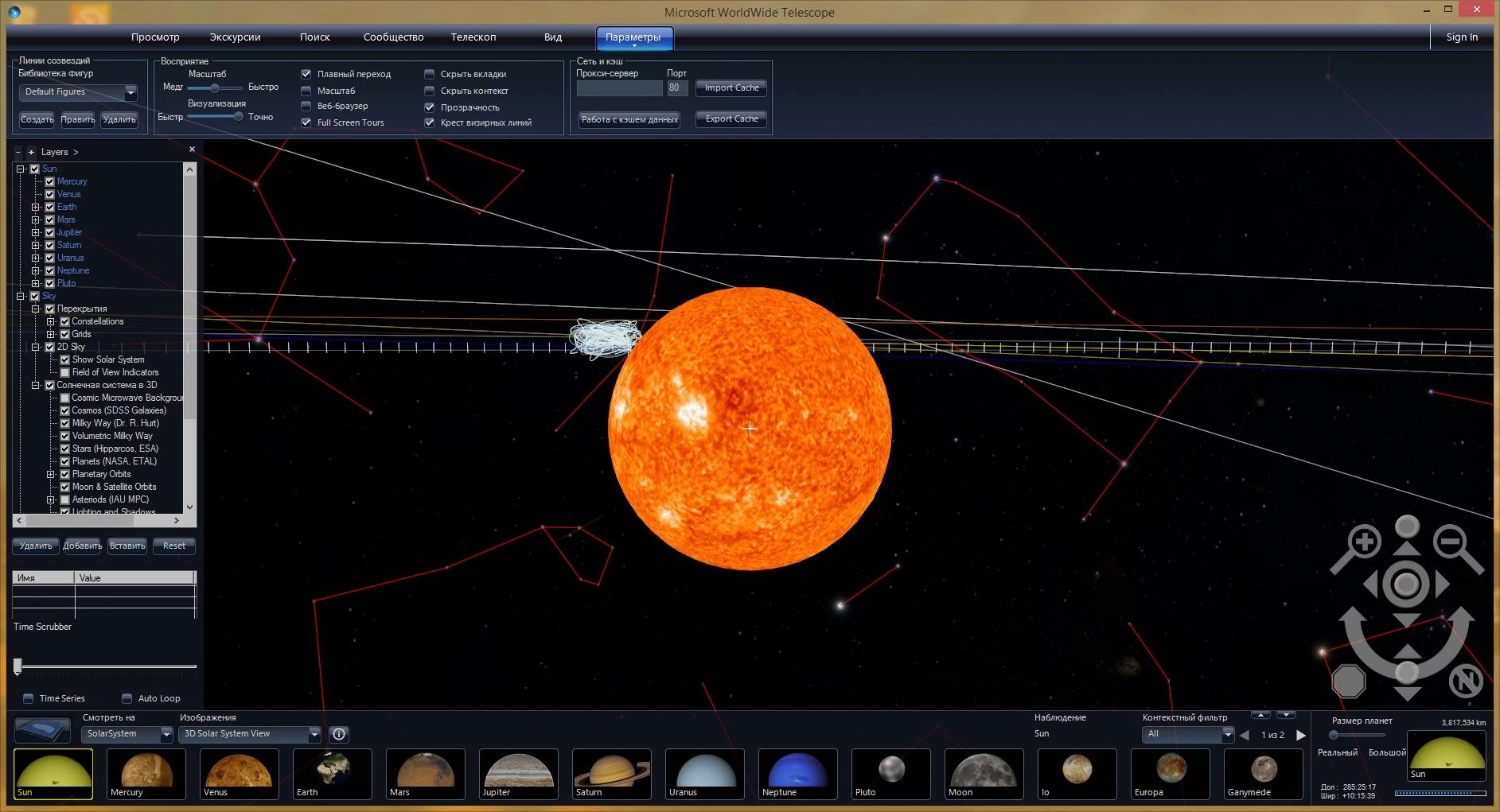Select the Mars thumbnail
This screenshot has width=1500, height=812.
click(x=426, y=774)
